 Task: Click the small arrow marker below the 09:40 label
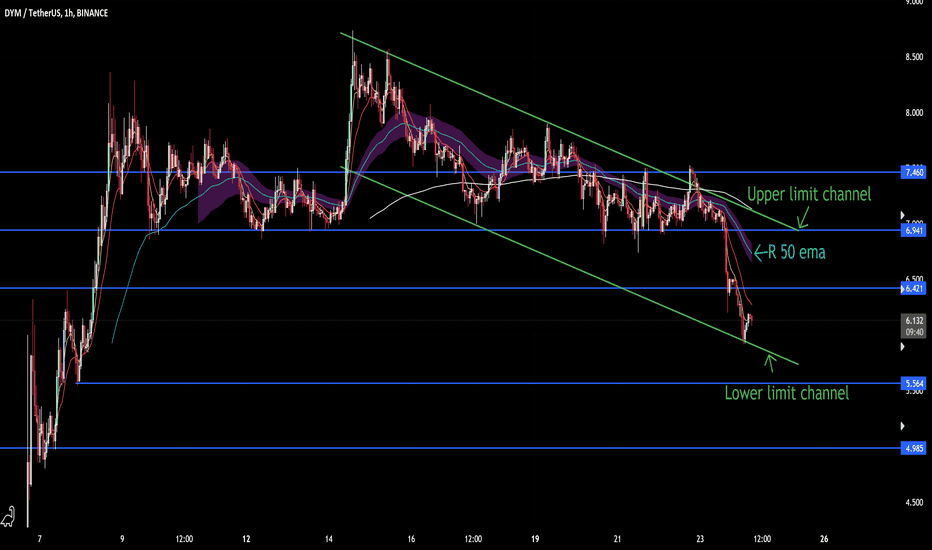point(903,347)
